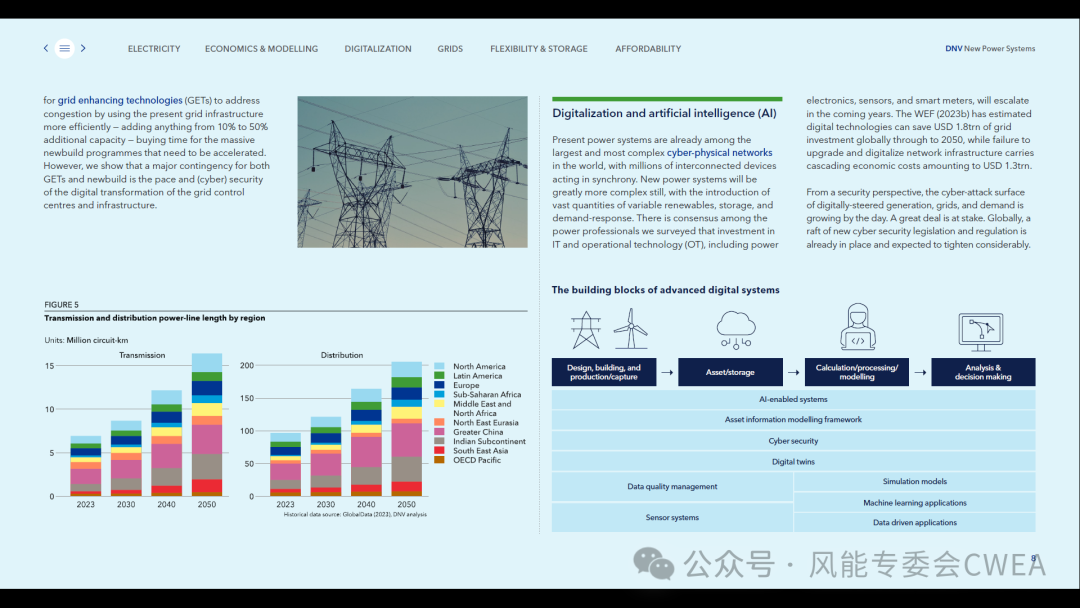Image resolution: width=1080 pixels, height=608 pixels.
Task: Click North America legend swatch
Action: point(439,366)
